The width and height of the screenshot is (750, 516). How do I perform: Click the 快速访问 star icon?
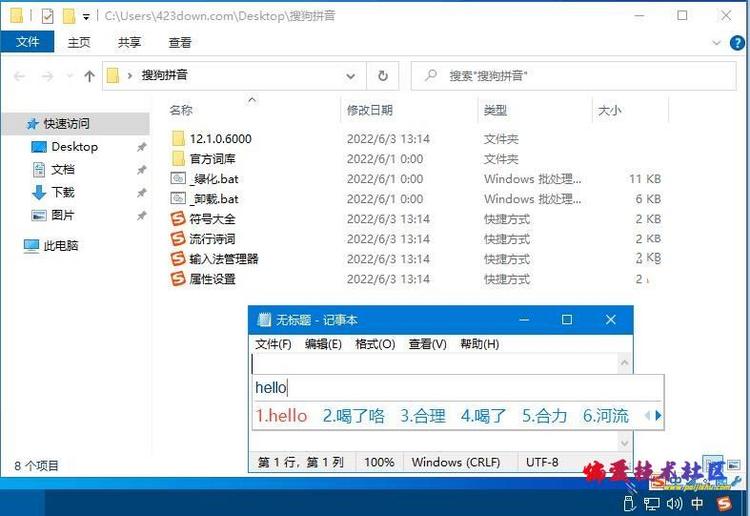(32, 124)
